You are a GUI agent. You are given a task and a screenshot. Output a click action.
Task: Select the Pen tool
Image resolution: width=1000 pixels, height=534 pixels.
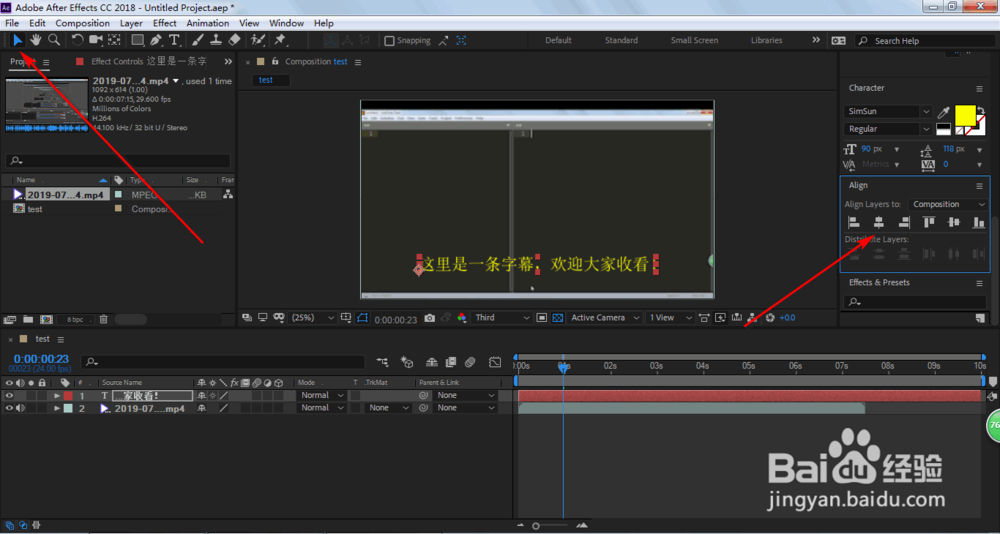click(156, 40)
